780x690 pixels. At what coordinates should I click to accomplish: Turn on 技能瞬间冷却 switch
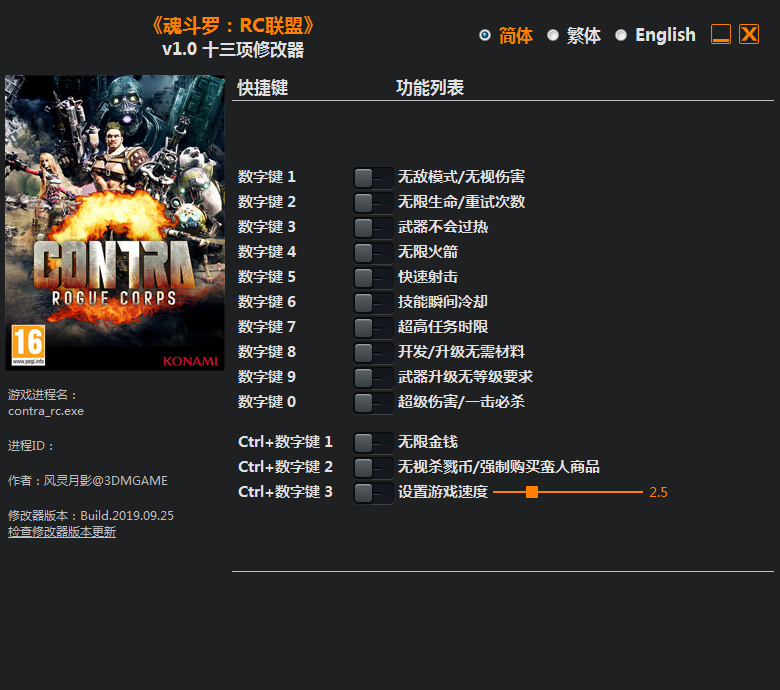[x=373, y=302]
